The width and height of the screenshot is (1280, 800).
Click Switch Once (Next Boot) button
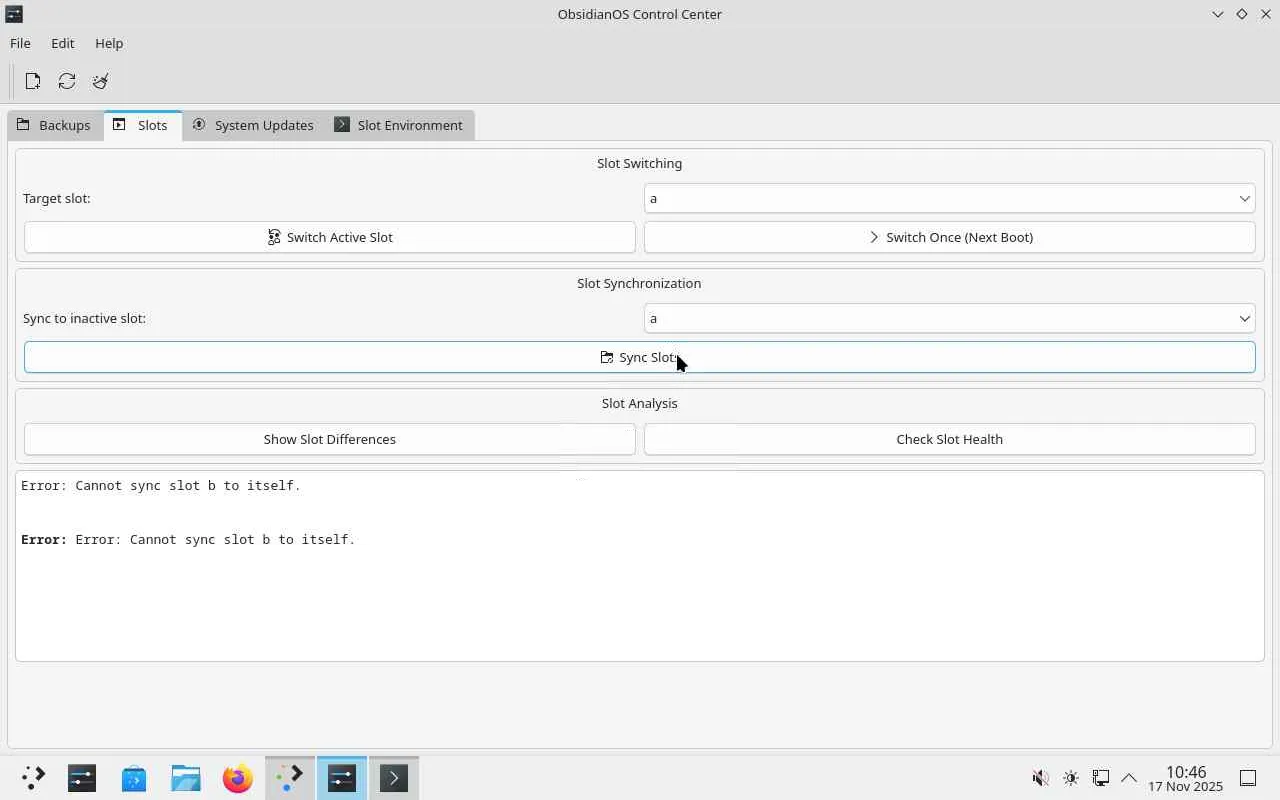tap(949, 237)
